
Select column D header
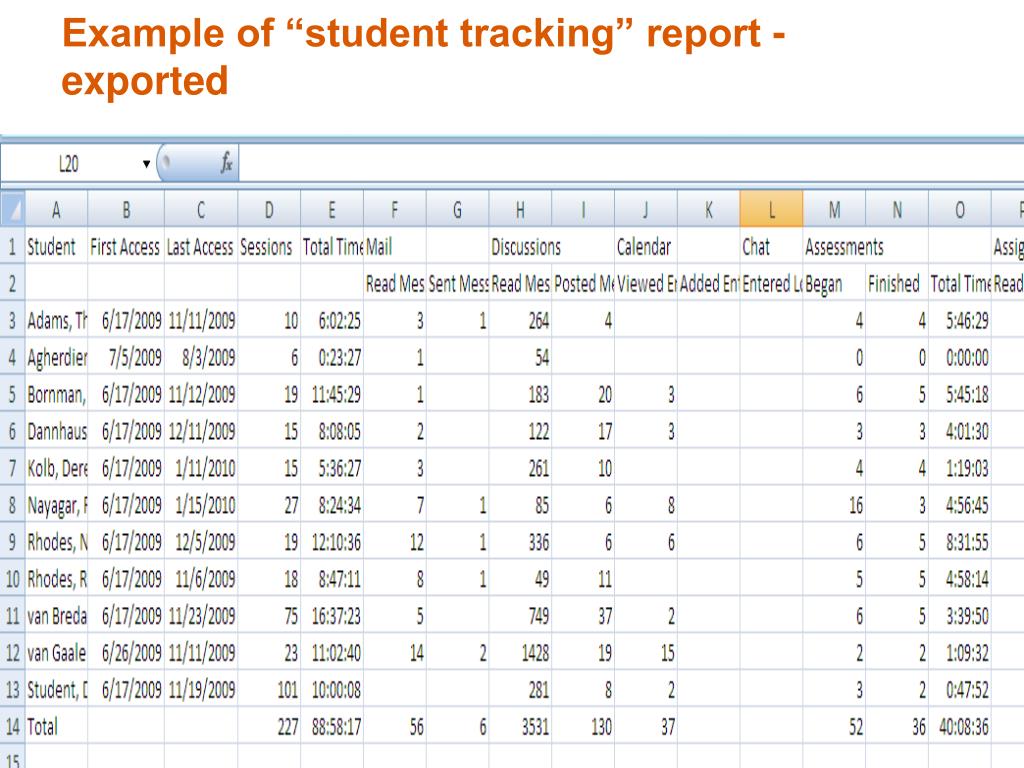click(x=269, y=210)
